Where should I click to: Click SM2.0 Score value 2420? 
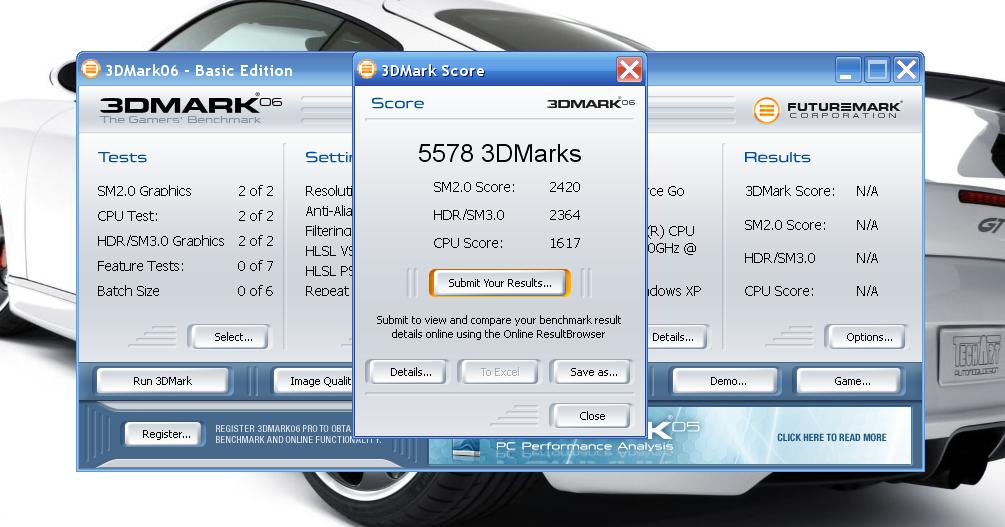tap(565, 187)
